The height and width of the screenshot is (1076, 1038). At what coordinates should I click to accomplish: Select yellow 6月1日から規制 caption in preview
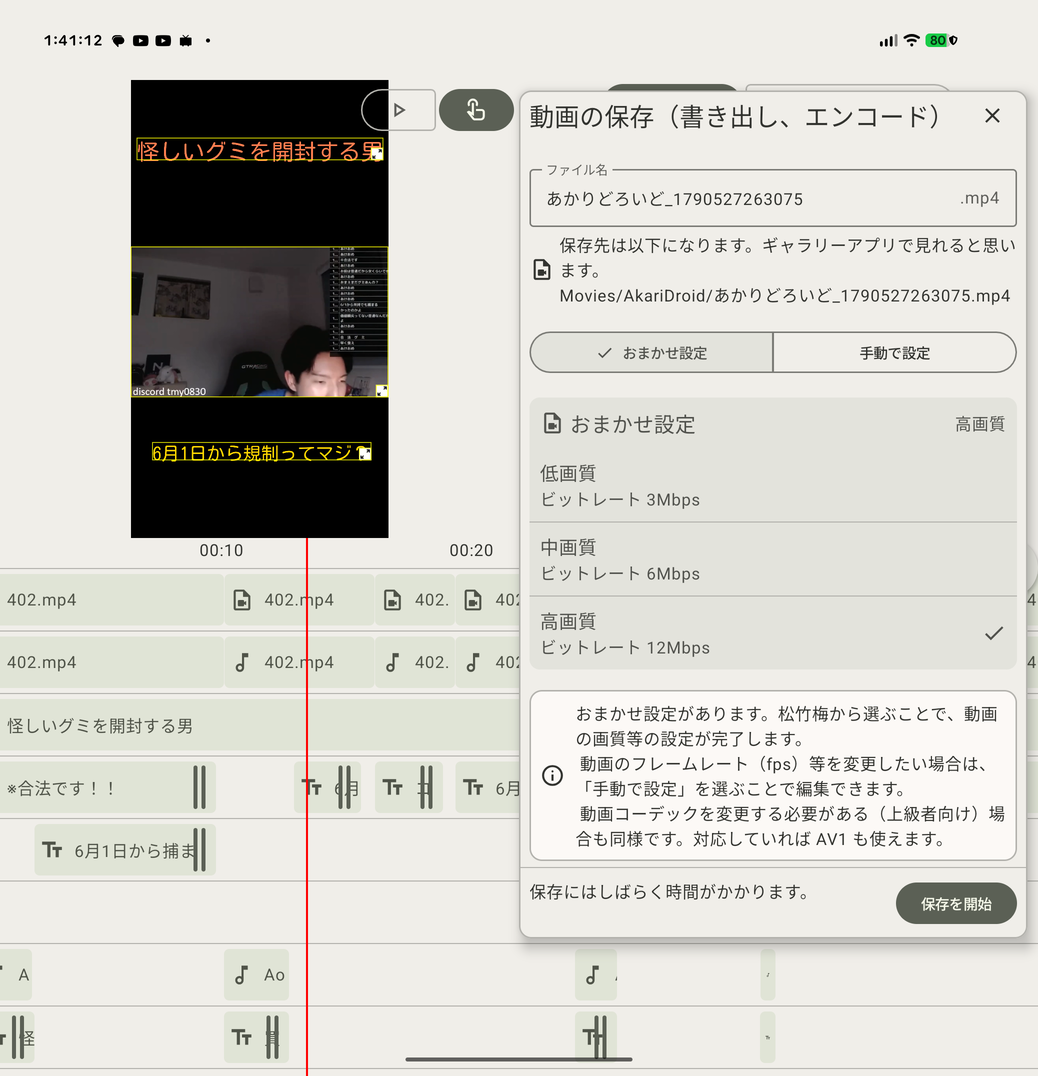pos(261,452)
